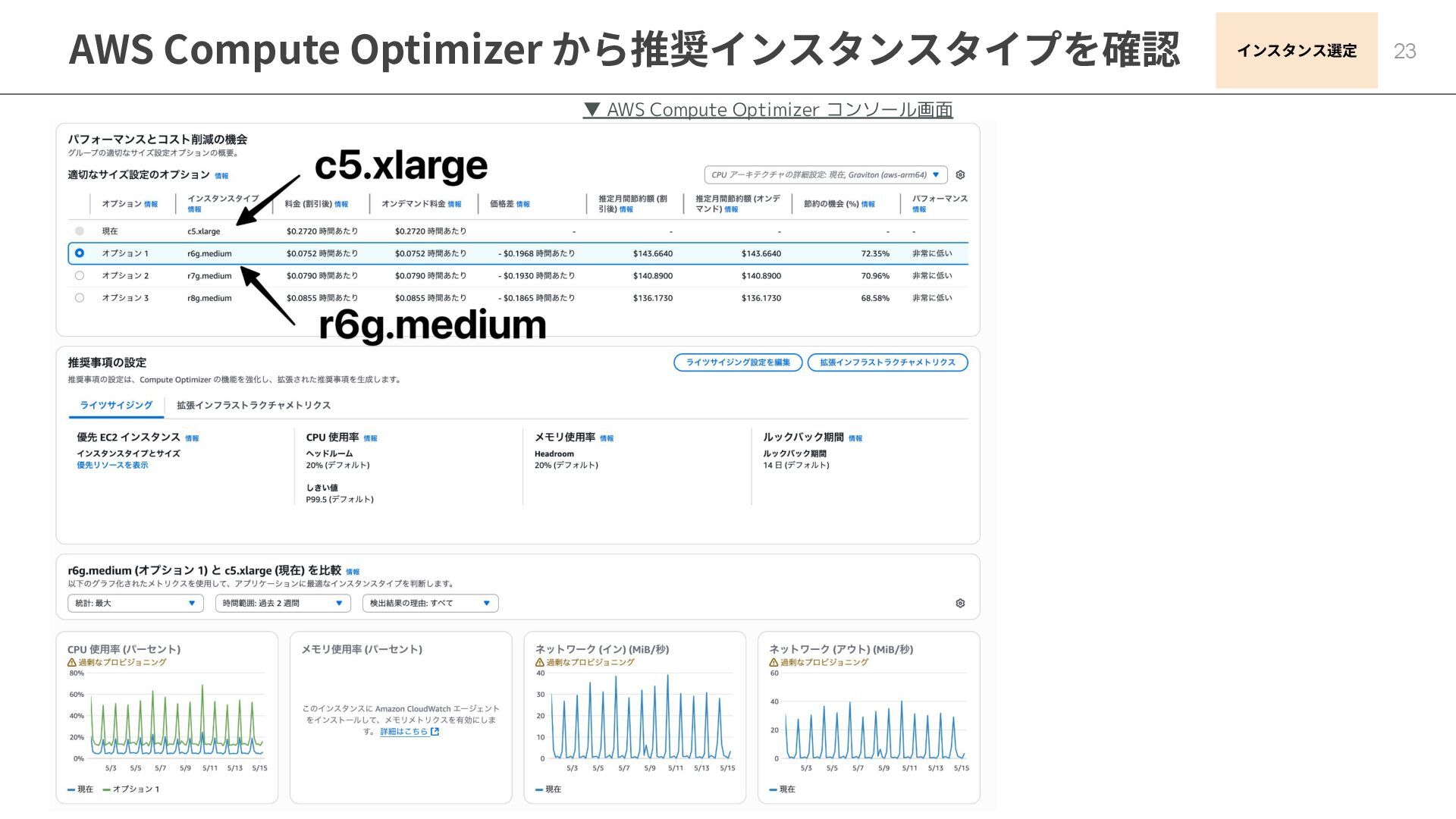Click 情報 link next to CPU 使用率 setting
Viewport: 1456px width, 819px height.
pos(370,438)
